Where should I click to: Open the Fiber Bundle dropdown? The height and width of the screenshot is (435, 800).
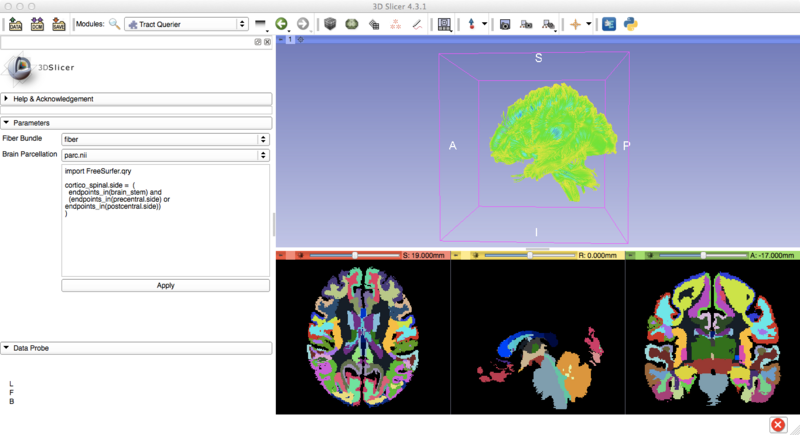[165, 139]
